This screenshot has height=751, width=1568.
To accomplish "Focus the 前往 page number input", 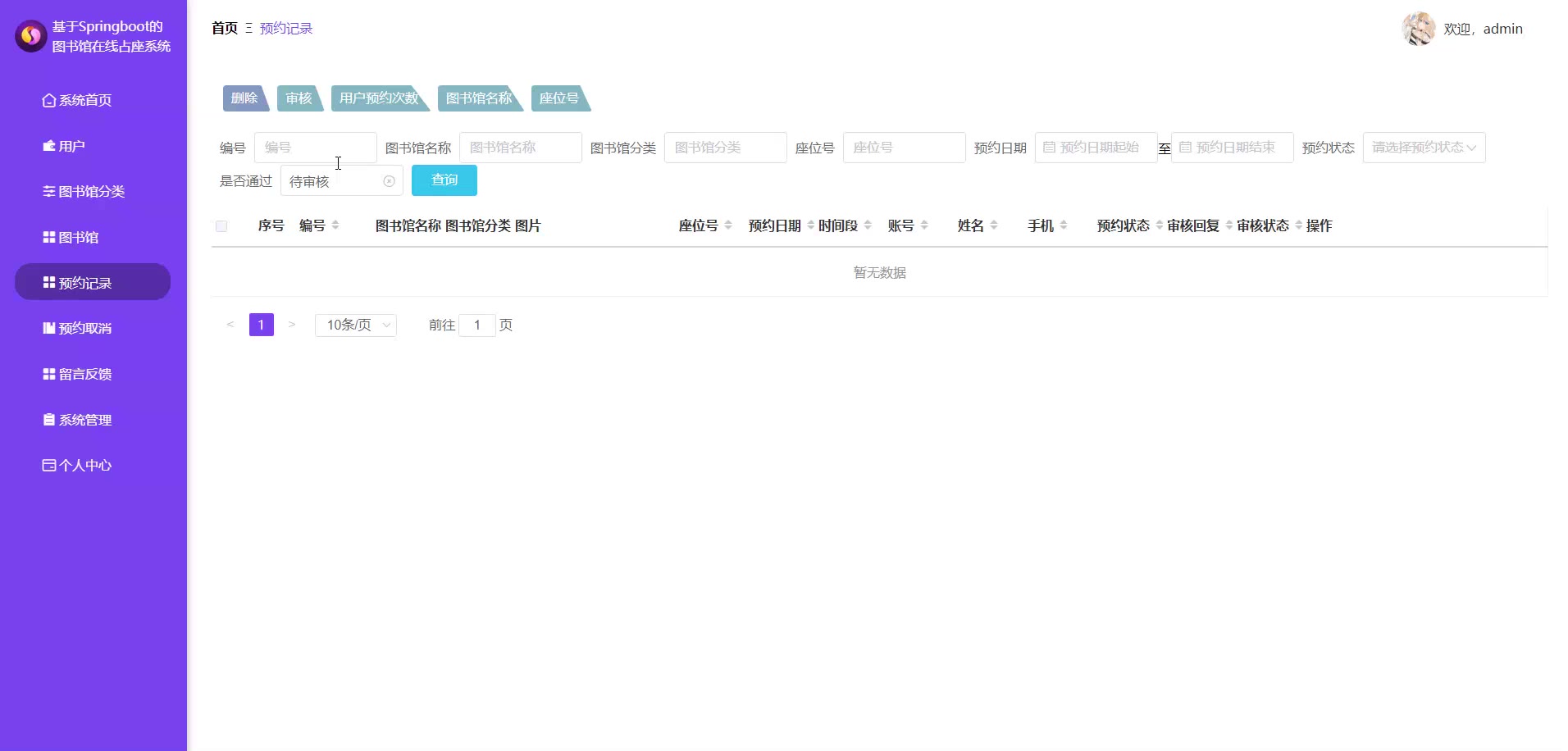I will click(x=477, y=325).
